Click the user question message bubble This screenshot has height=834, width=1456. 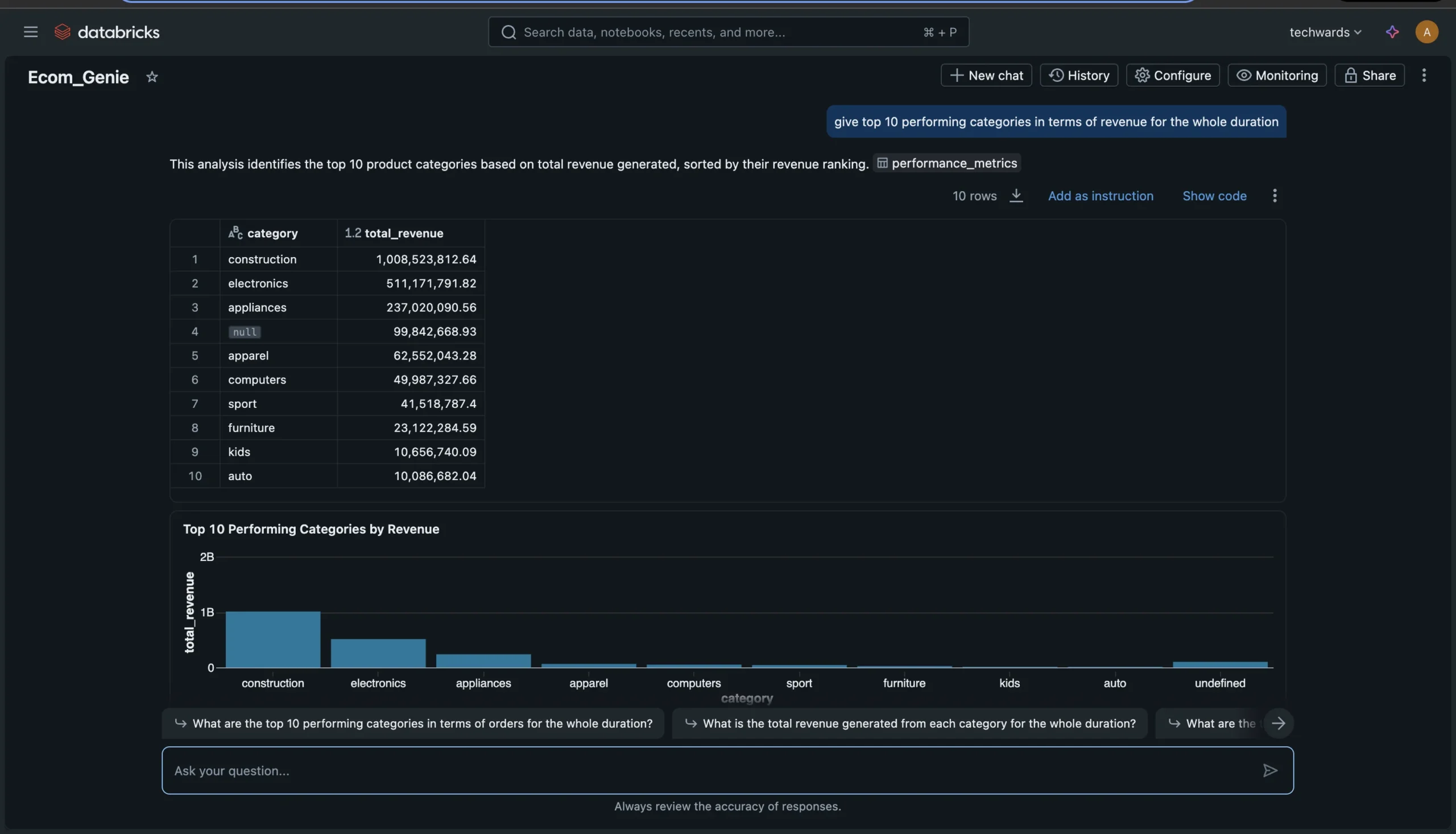point(1056,121)
